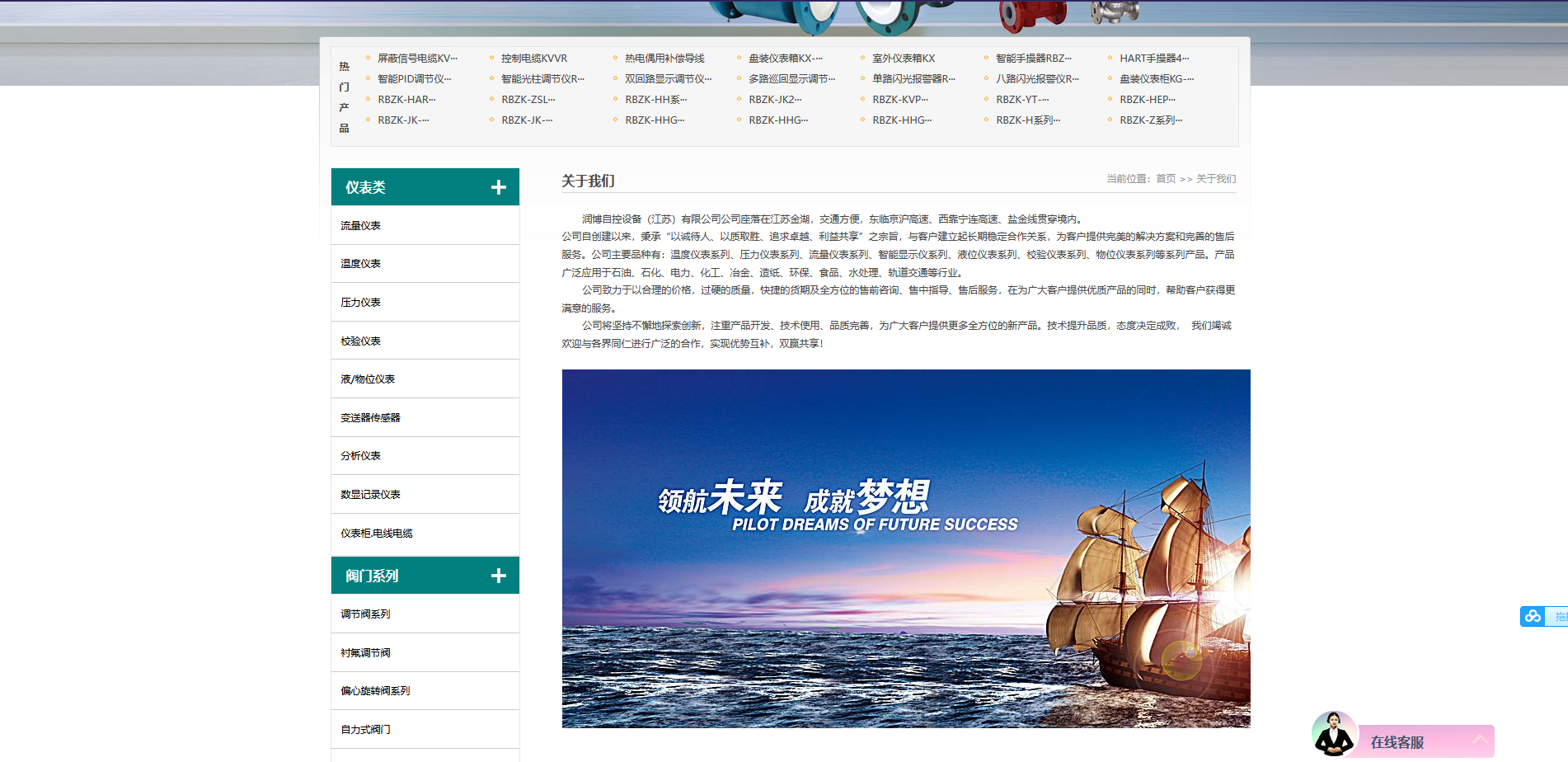Click the 关于我们 breadcrumb link
This screenshot has width=1568, height=762.
(x=1216, y=179)
